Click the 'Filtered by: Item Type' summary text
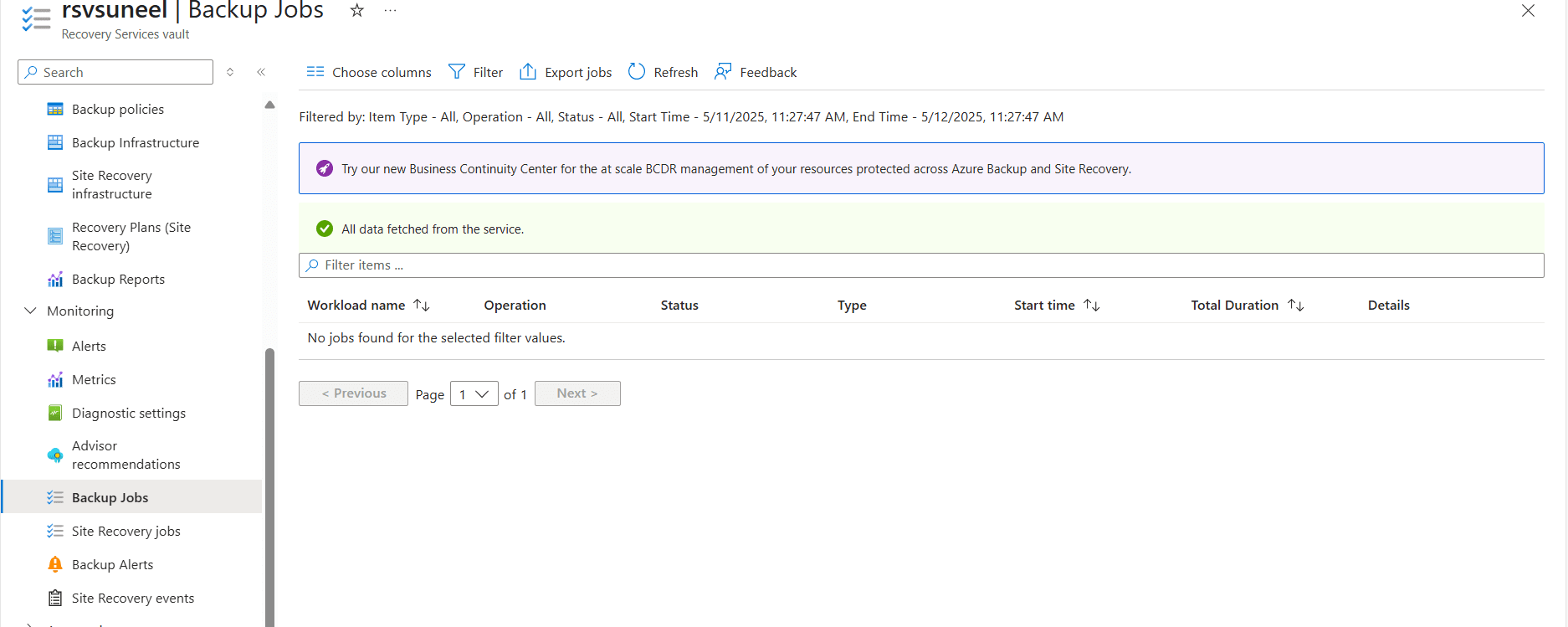 click(681, 117)
